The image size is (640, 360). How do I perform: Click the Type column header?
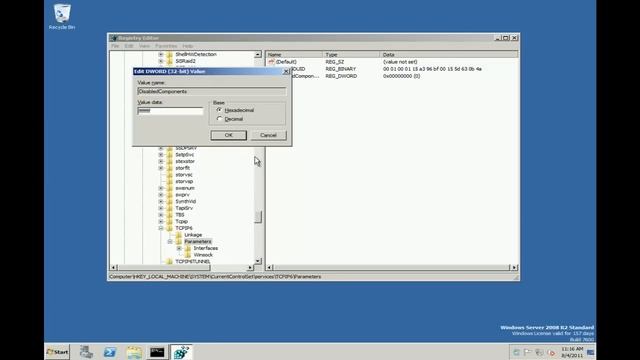click(x=351, y=54)
